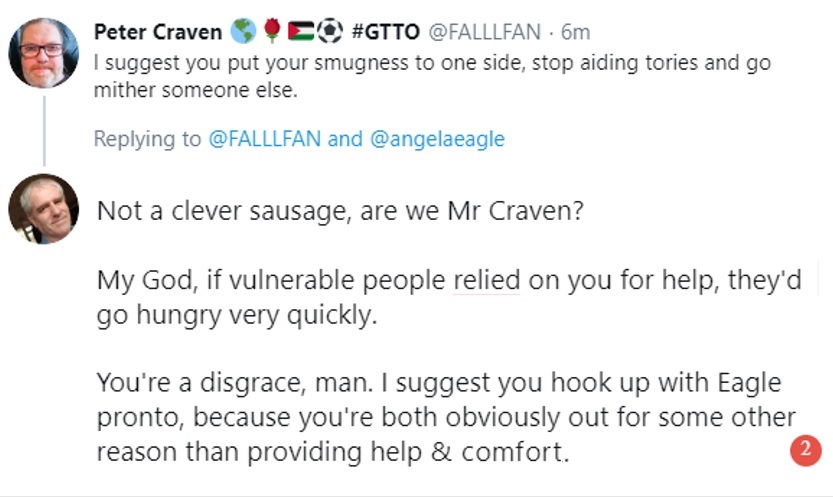This screenshot has width=833, height=497.
Task: Click the tweet text about smugness
Action: 430,75
